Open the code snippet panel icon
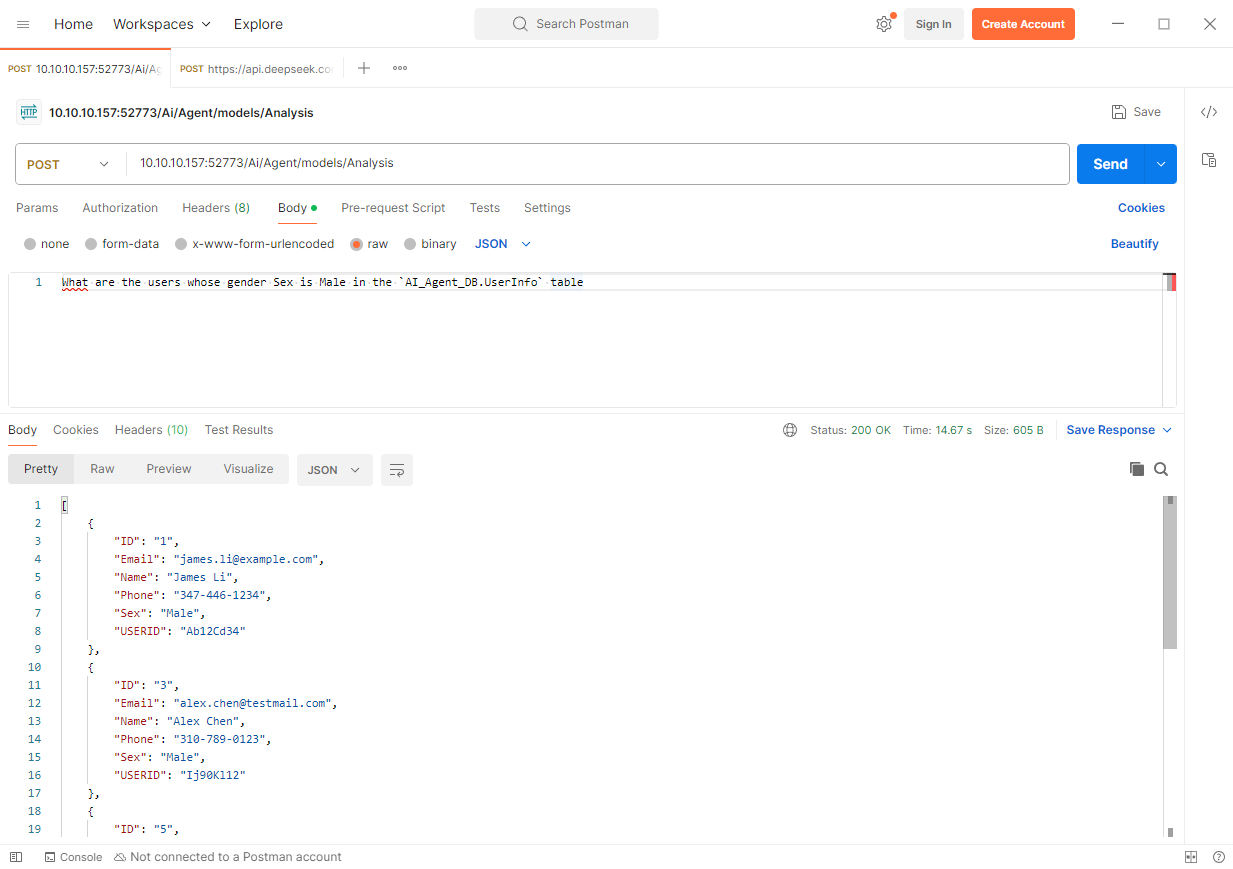The height and width of the screenshot is (869, 1233). tap(1208, 112)
